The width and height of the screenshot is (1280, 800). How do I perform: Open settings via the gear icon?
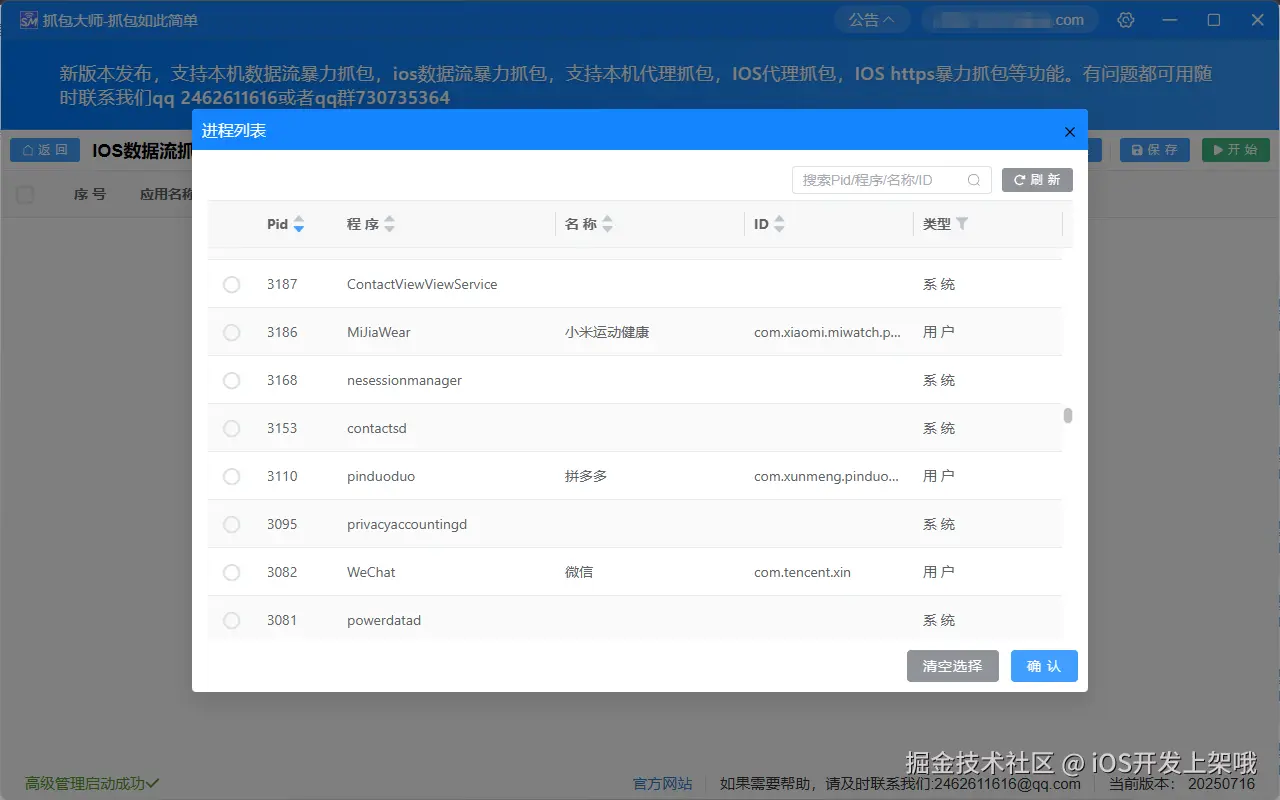(x=1126, y=19)
